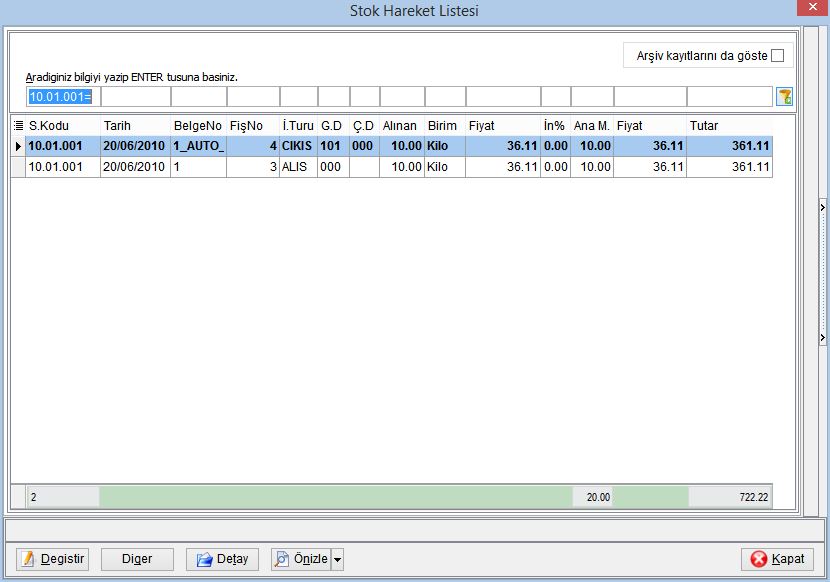
Task: Click the S.Kodu cell of the ALIS row
Action: click(x=63, y=167)
